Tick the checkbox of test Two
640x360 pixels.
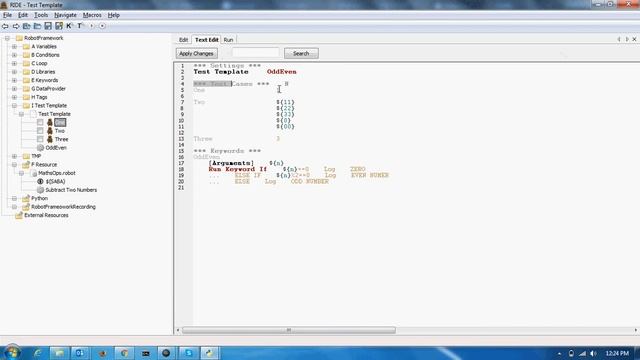click(40, 131)
